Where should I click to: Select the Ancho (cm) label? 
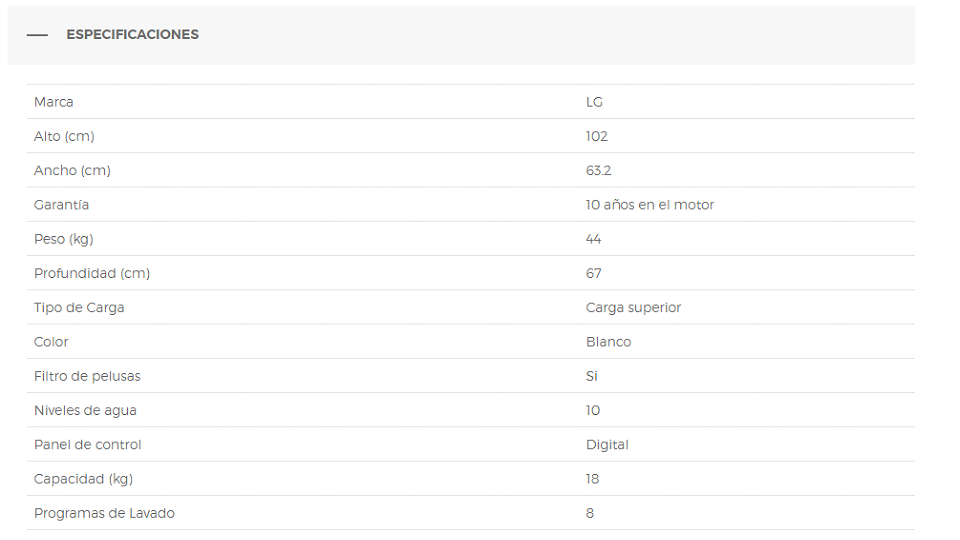coord(72,171)
